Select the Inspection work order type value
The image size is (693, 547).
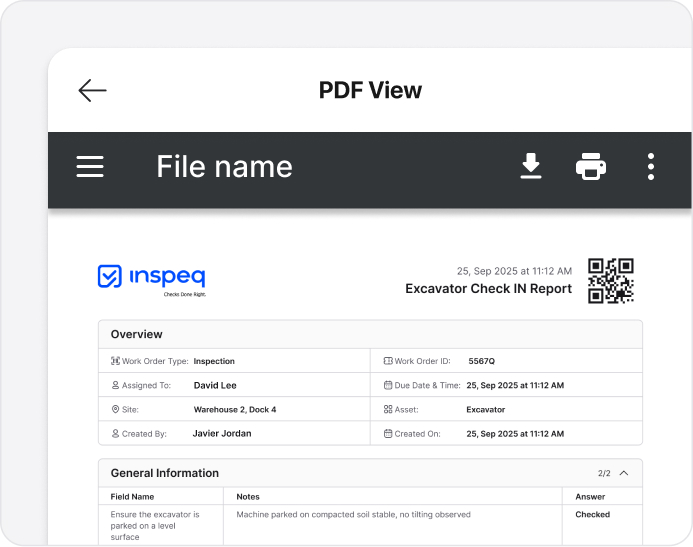click(x=214, y=361)
